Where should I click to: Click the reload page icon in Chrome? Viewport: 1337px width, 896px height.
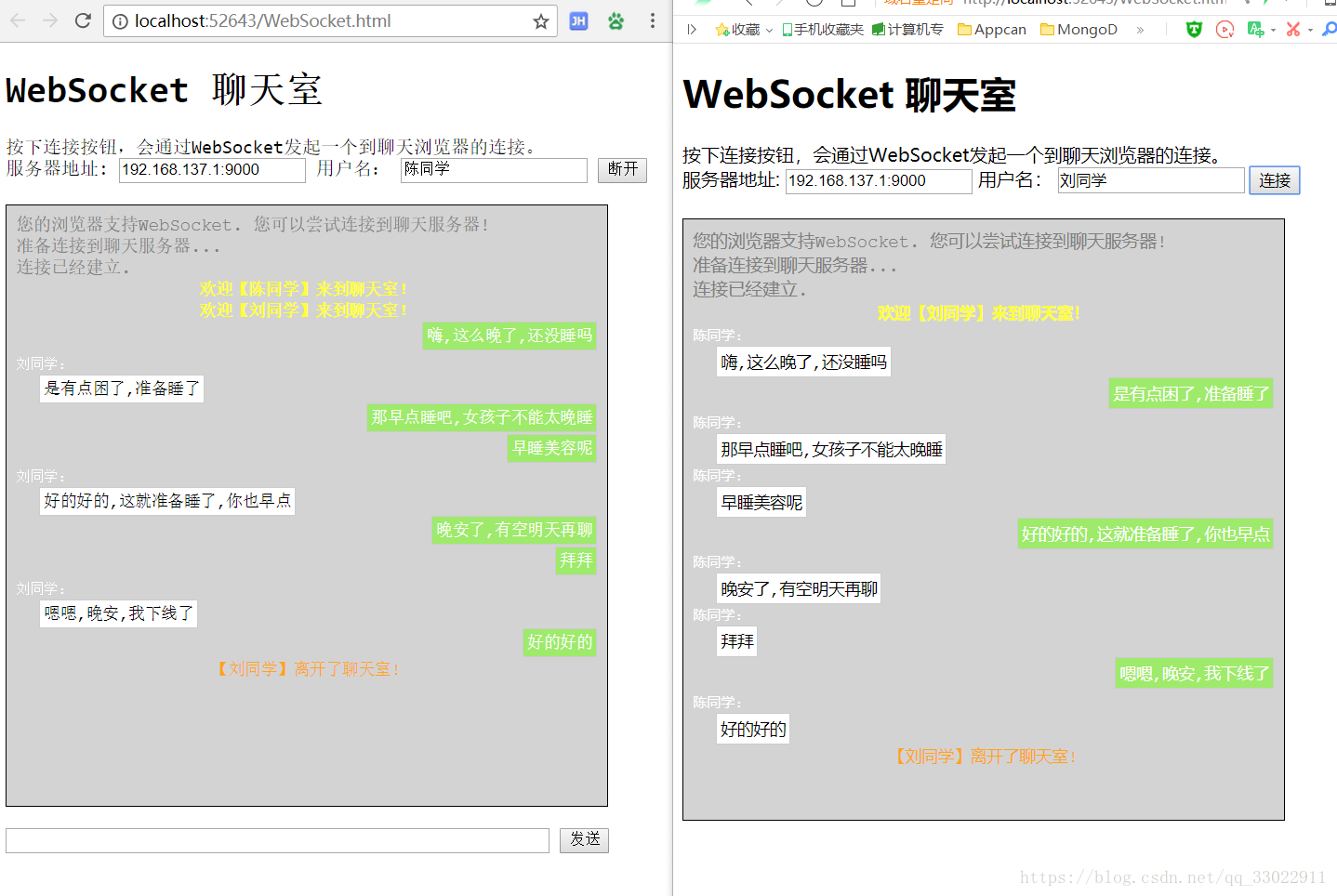[x=83, y=20]
